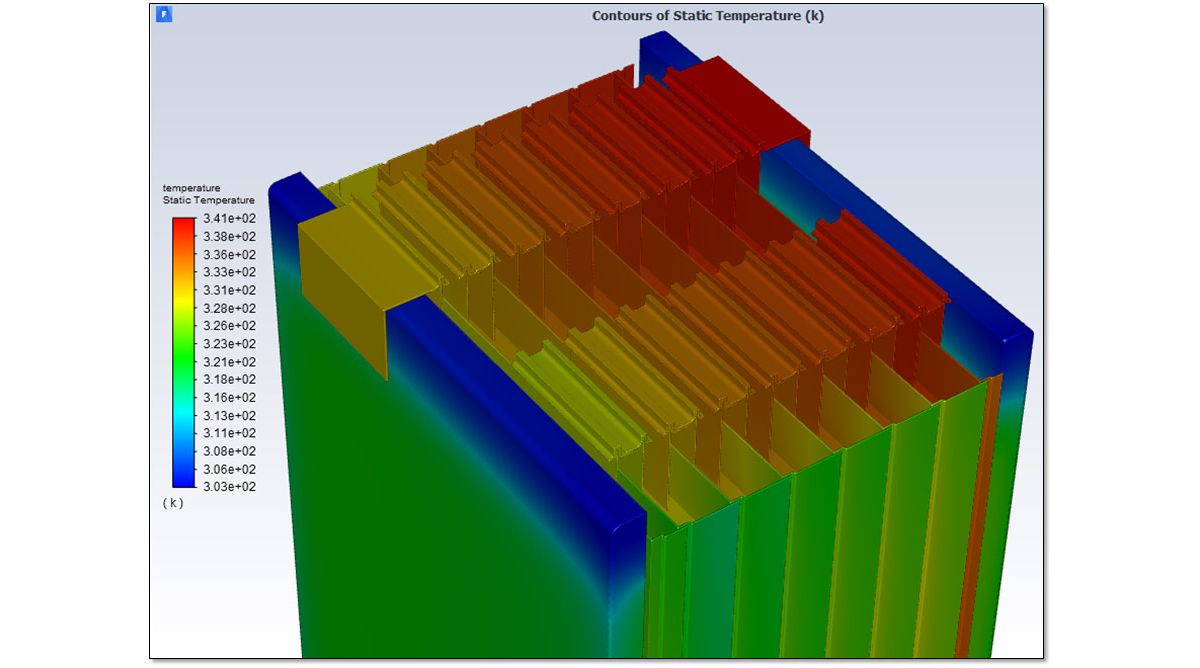Click the 3.13e+02 legend tick value
The image size is (1200, 668).
(227, 415)
